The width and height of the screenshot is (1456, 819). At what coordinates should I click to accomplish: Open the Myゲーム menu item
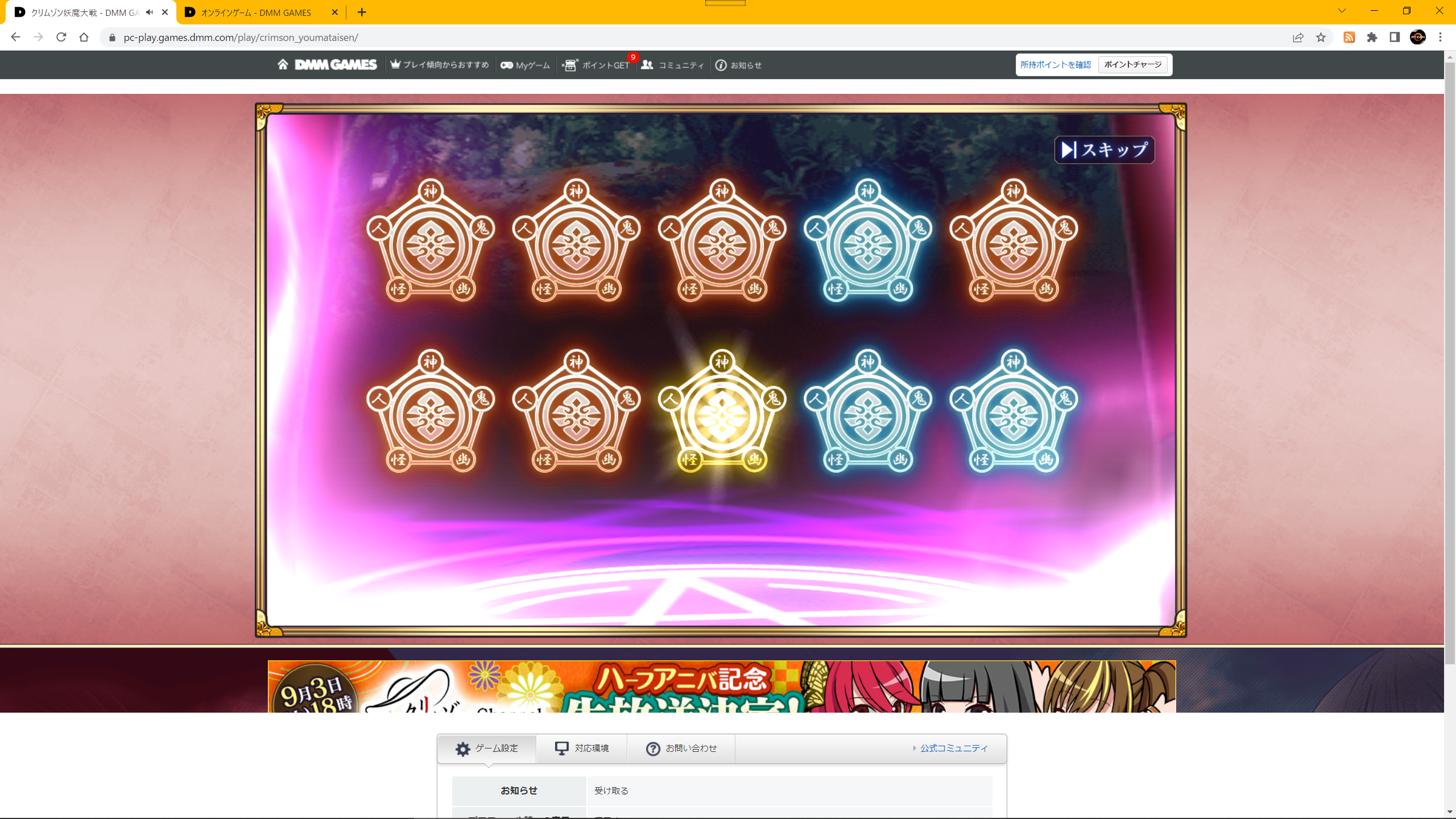(x=526, y=65)
